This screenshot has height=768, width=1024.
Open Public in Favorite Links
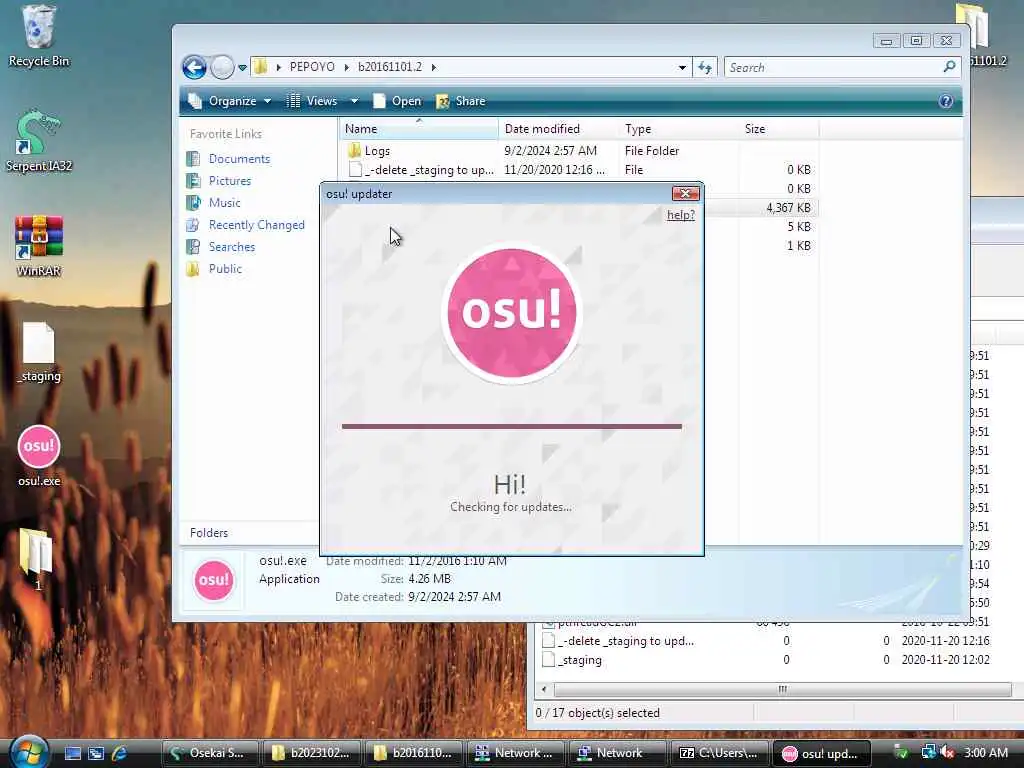coord(225,269)
